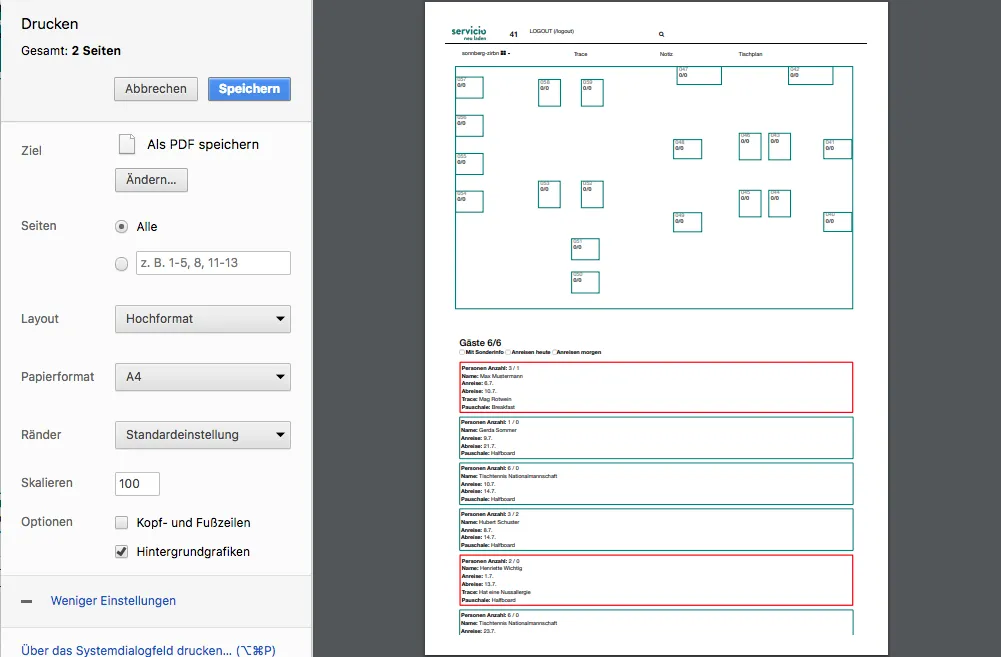Change destination with Ändern... button

pyautogui.click(x=151, y=180)
